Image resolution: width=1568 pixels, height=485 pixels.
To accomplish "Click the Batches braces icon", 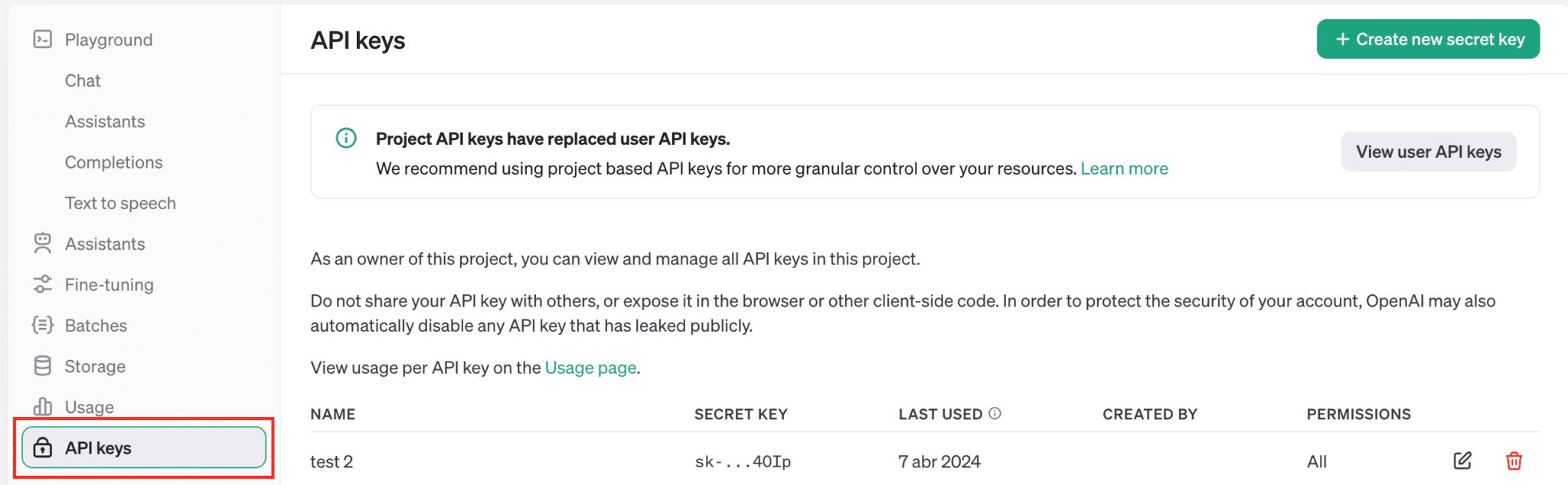I will point(43,325).
